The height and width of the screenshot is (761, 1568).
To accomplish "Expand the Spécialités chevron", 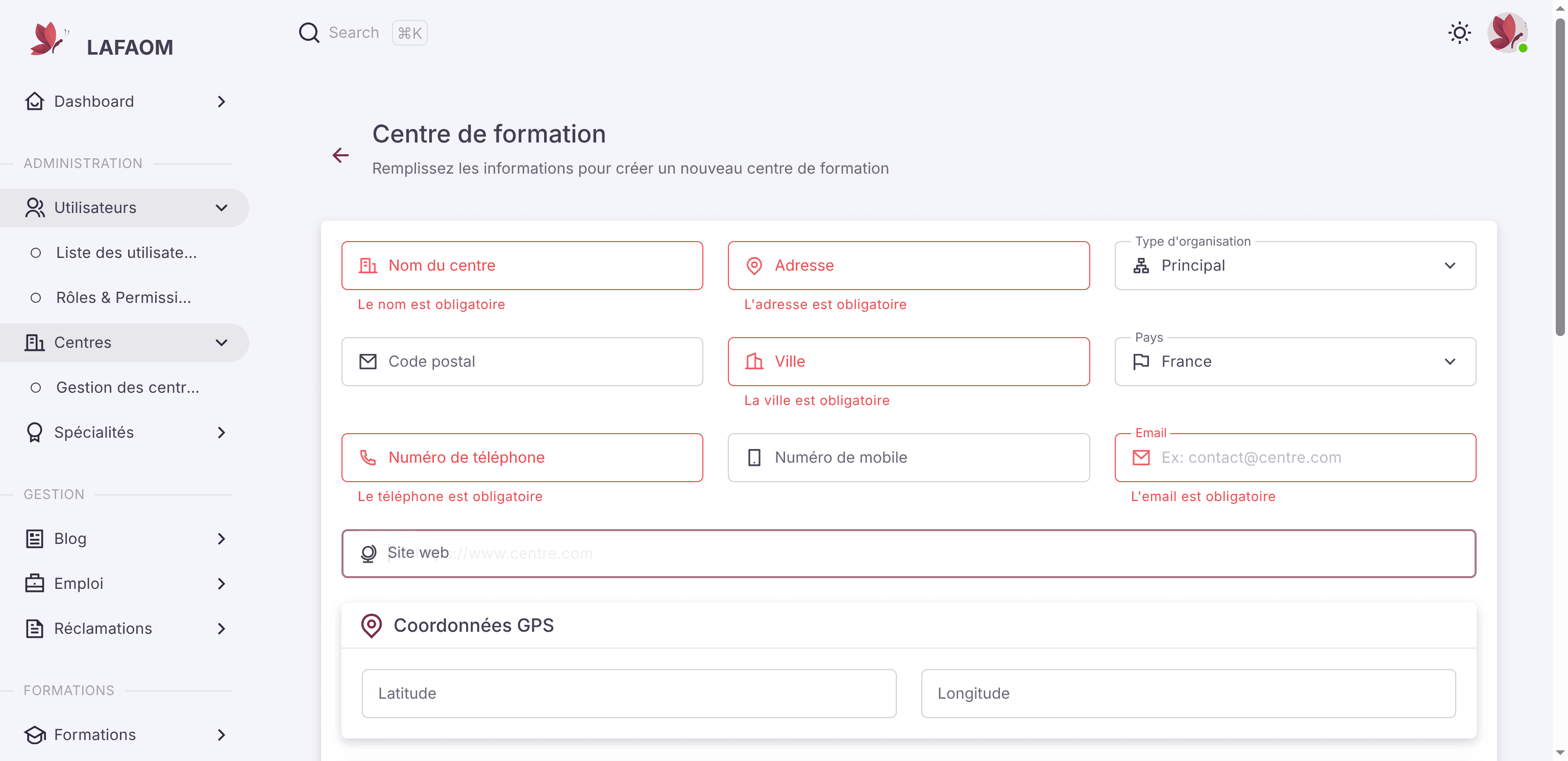I will [x=222, y=433].
